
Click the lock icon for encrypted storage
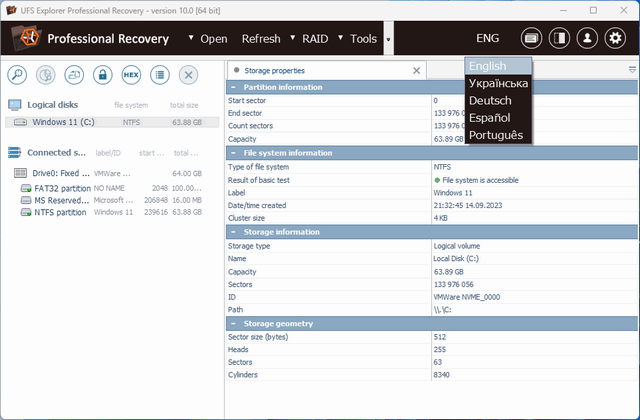point(102,75)
